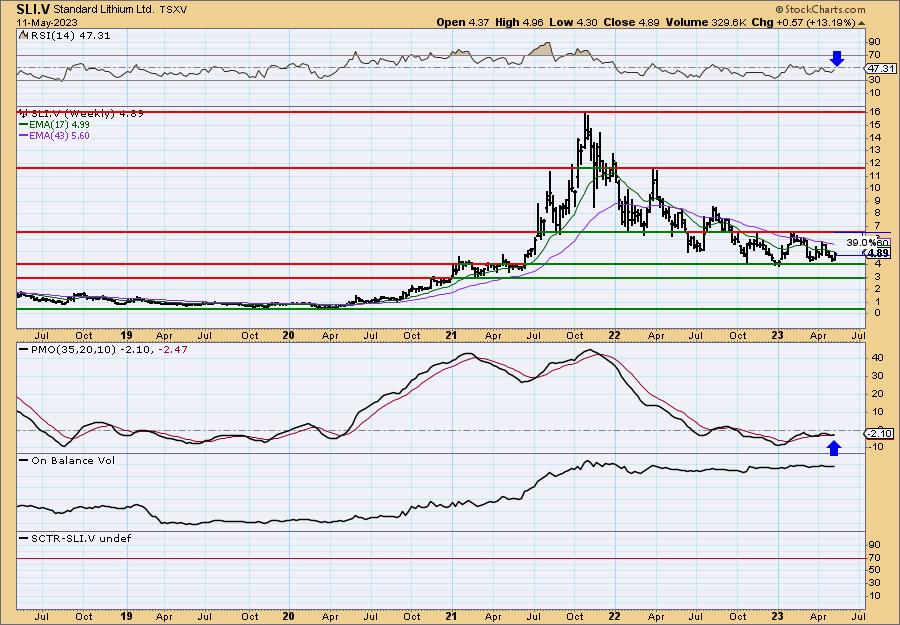
Task: Click the 47.31 RSI value tag on the axis
Action: click(x=881, y=68)
